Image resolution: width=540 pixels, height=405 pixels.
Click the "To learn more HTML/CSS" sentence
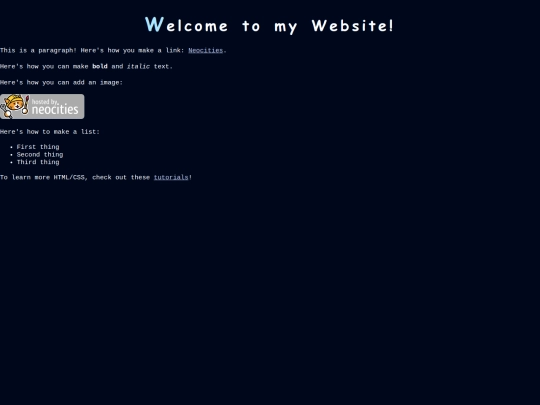[x=96, y=177]
